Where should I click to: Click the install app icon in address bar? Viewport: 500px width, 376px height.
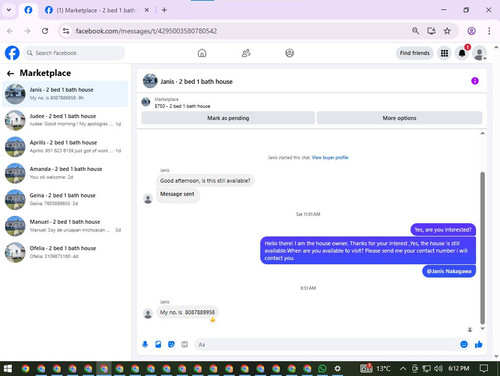click(431, 31)
